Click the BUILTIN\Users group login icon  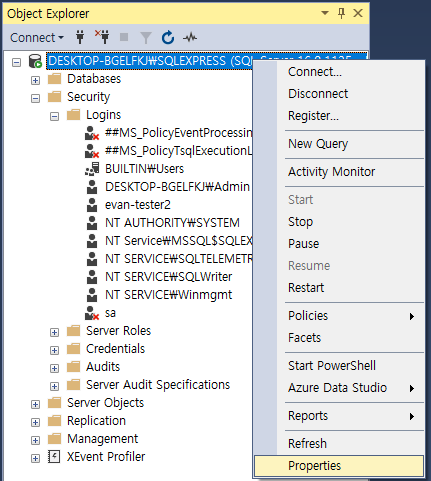point(92,169)
